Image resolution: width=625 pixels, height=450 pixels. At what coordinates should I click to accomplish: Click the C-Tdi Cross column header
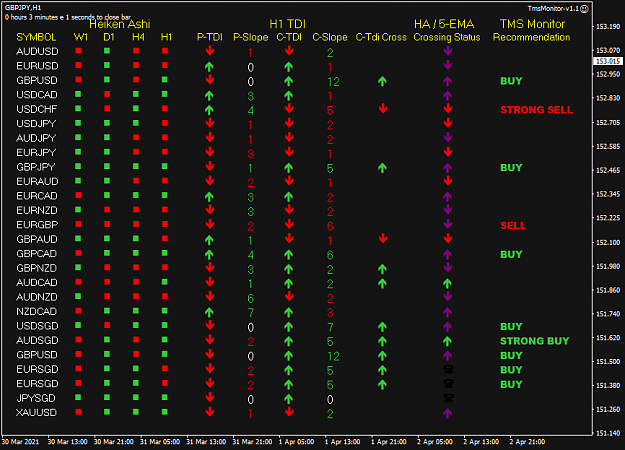(x=381, y=37)
